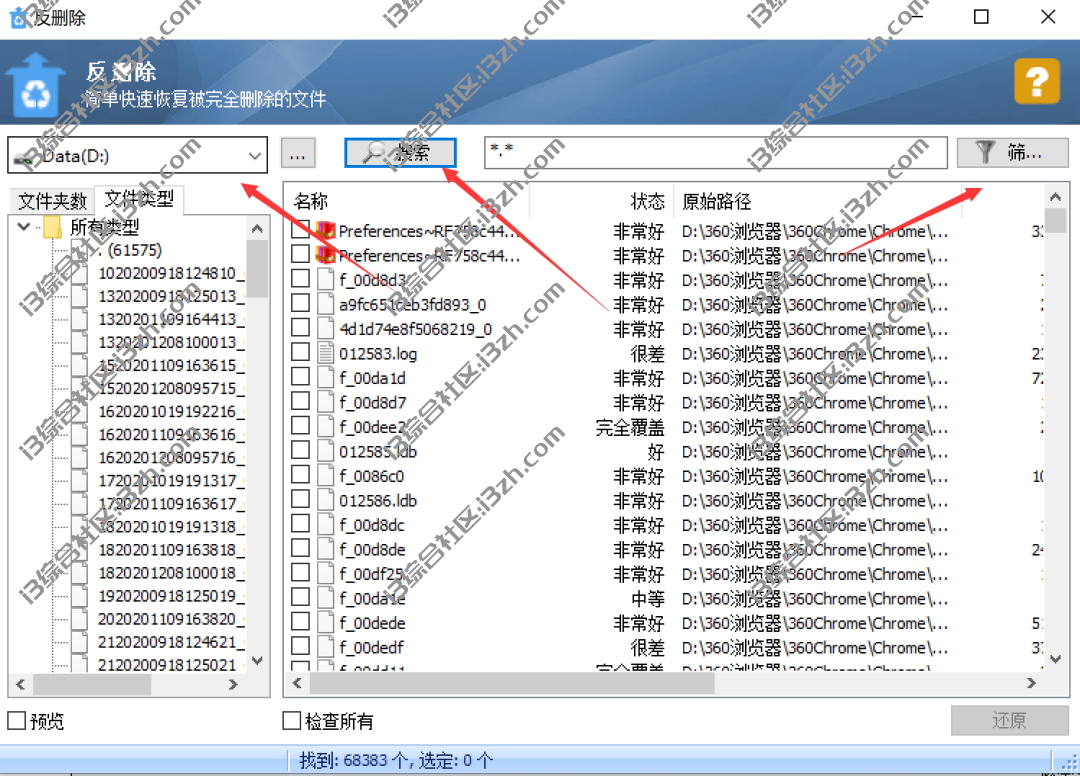The width and height of the screenshot is (1080, 776).
Task: Click the 012583.log document icon
Action: click(325, 353)
